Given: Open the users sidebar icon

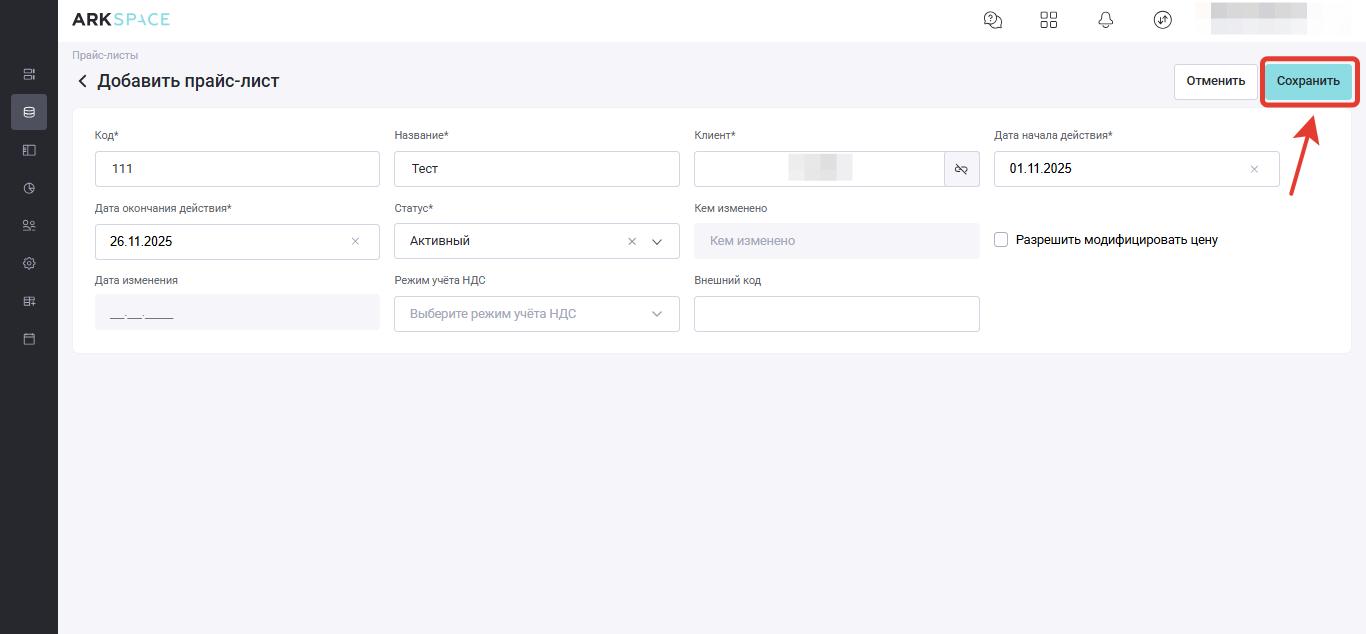Looking at the screenshot, I should coord(29,226).
